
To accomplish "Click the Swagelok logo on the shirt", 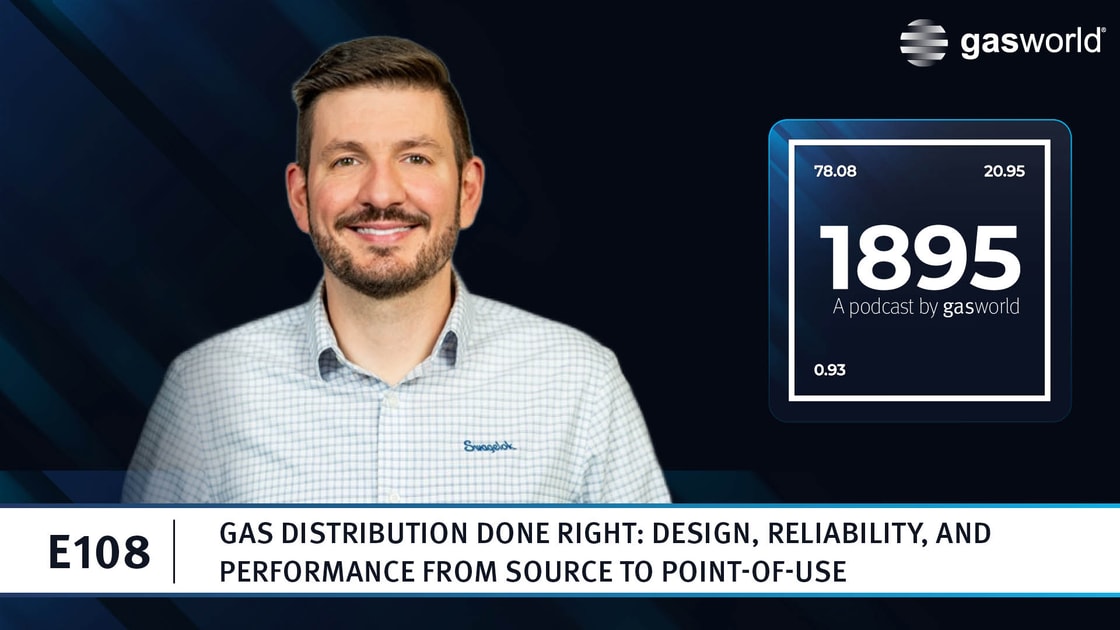I will [x=489, y=446].
